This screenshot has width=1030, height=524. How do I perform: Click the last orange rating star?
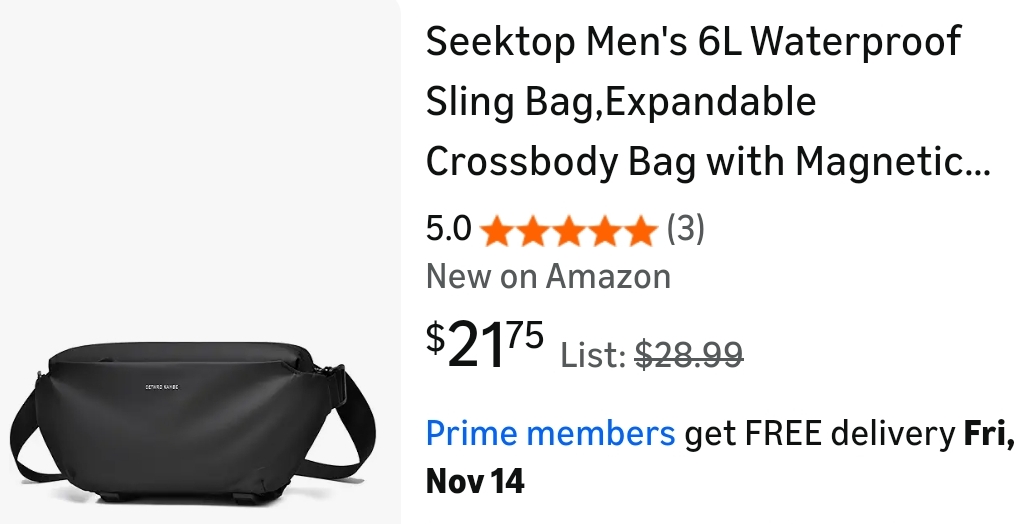[x=639, y=231]
